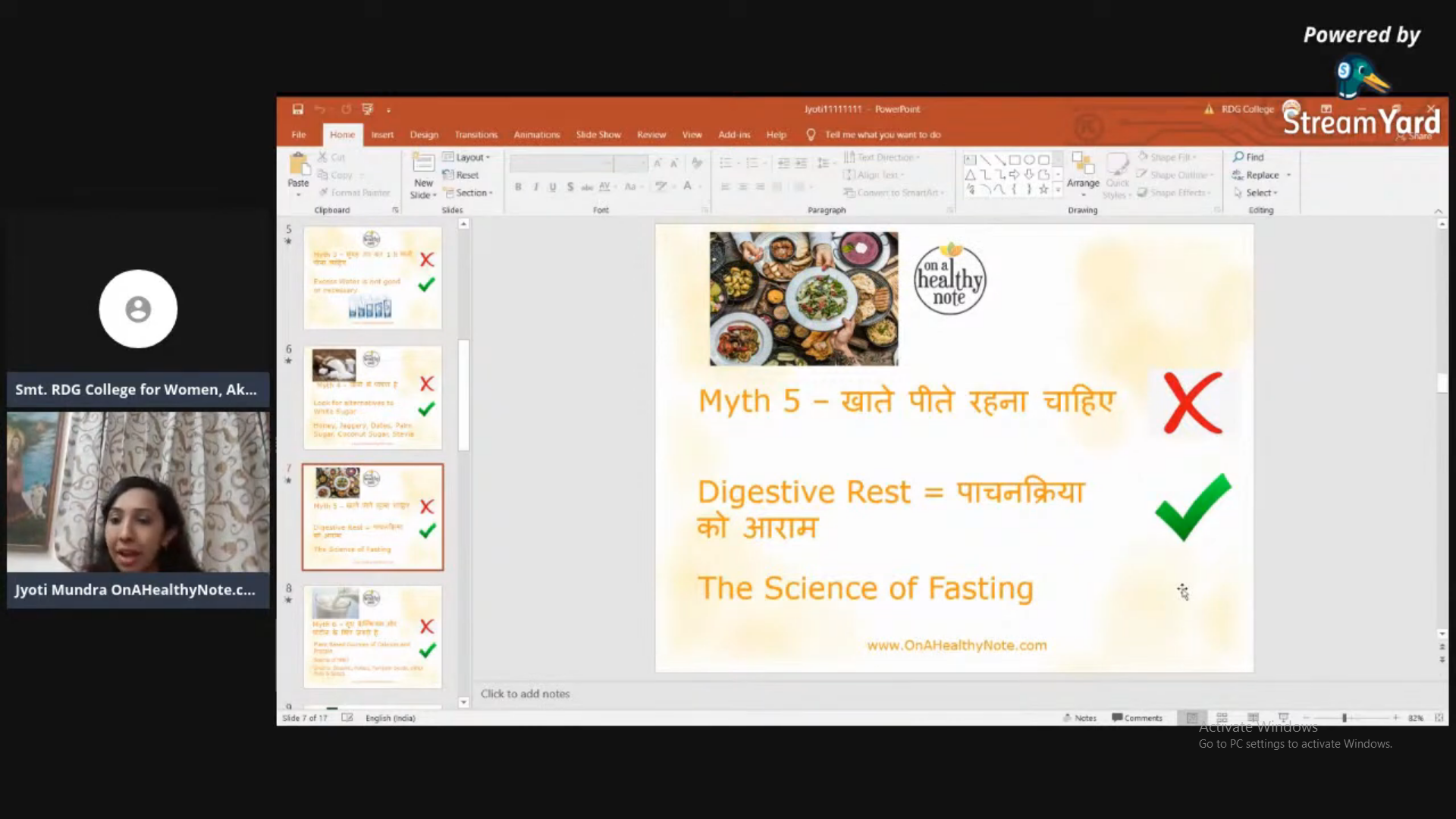Toggle the Comments pane button

(x=1137, y=717)
